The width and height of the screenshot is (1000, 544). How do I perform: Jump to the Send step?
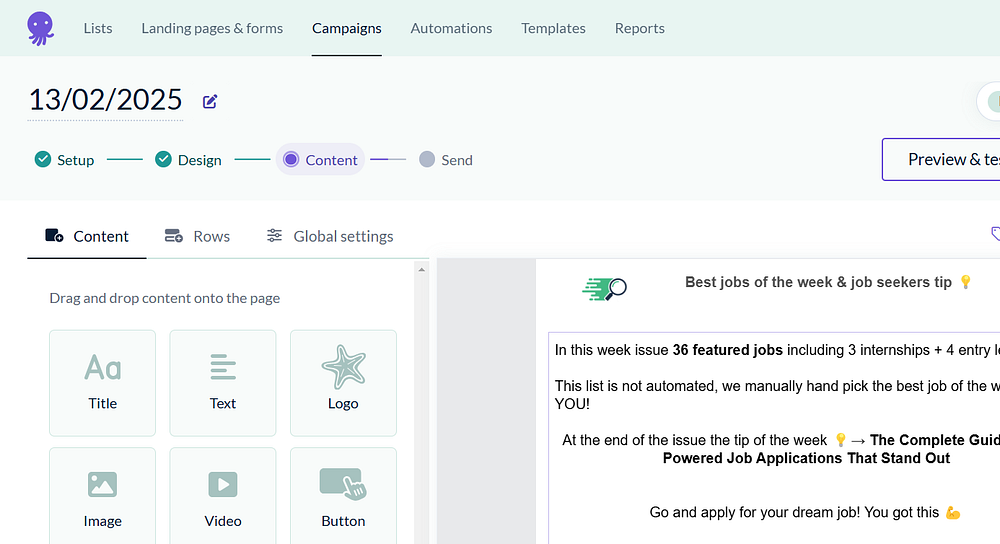[x=446, y=160]
